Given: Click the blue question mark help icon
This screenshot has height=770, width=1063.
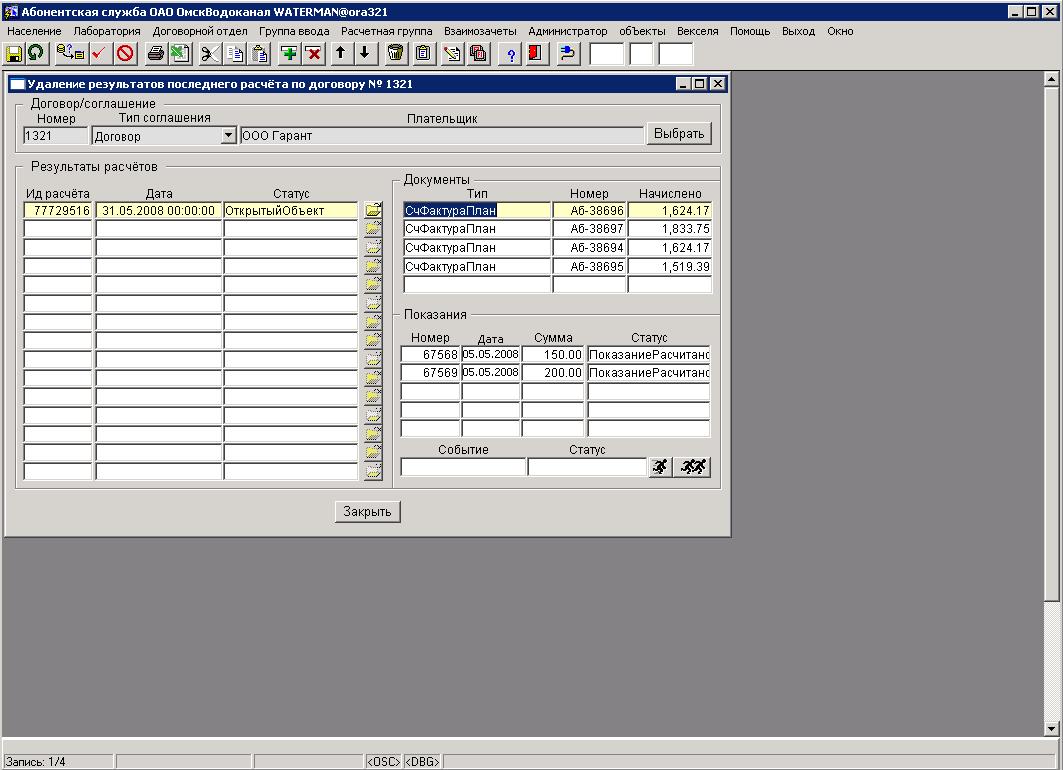Looking at the screenshot, I should click(511, 54).
